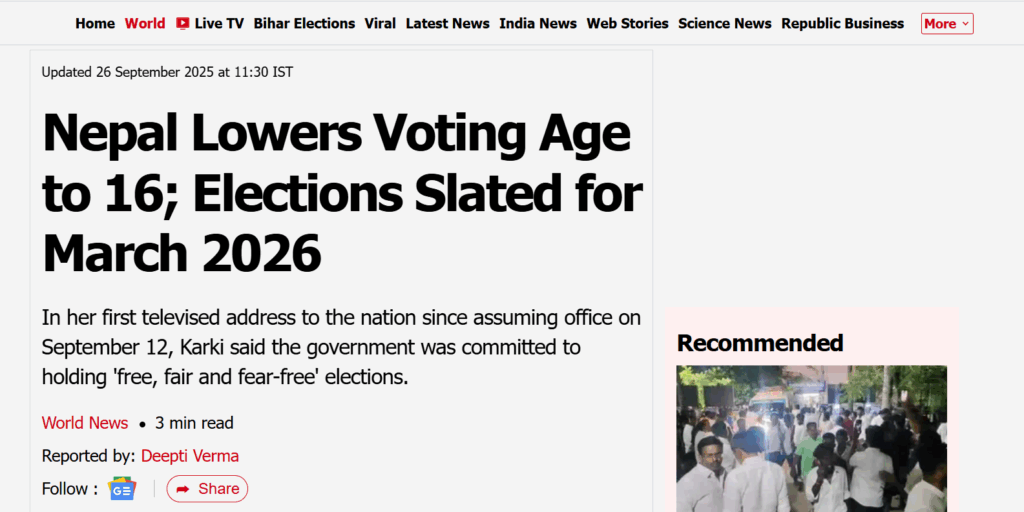Click the Updated 26 September 2025 timestamp

167,72
